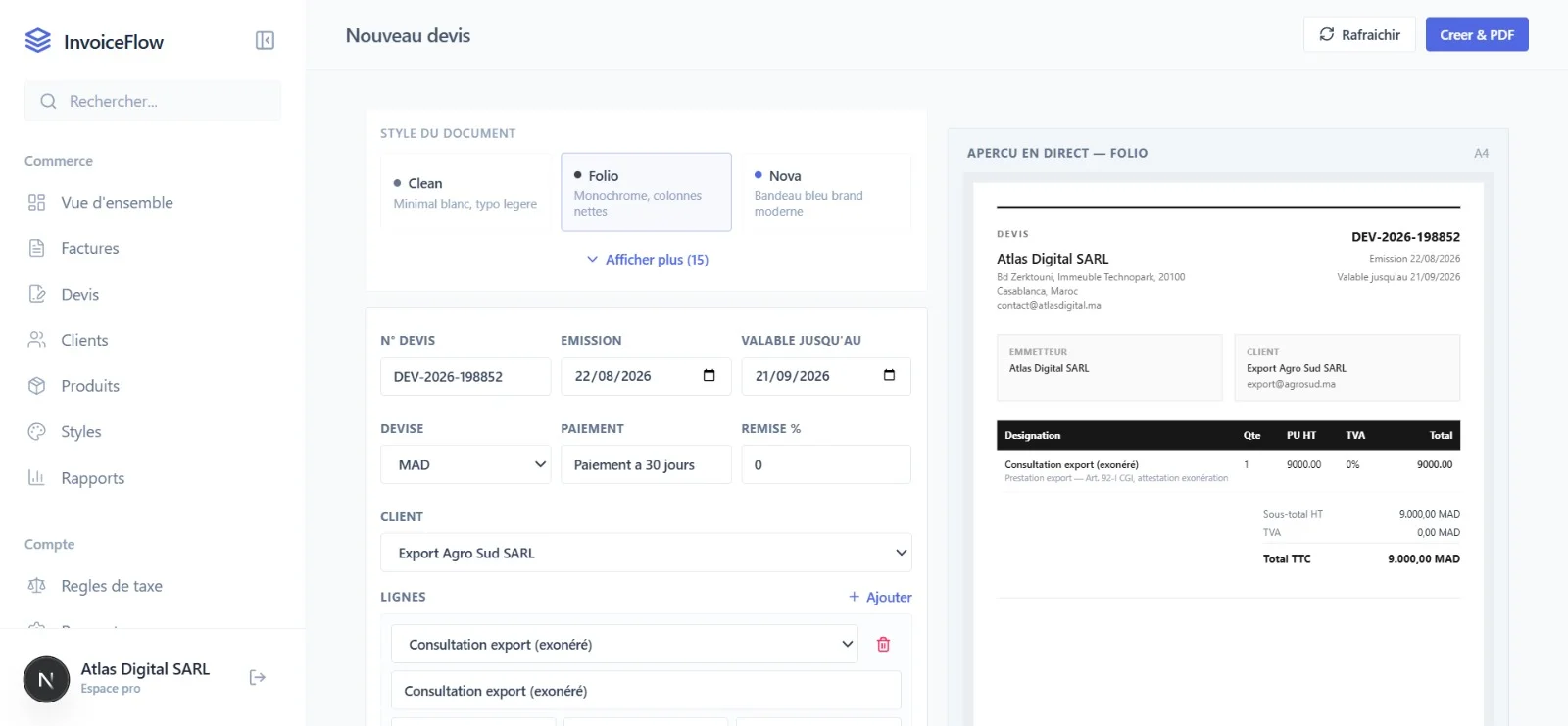Open the Consultation export (exonéré) product dropdown
Viewport: 1568px width, 726px height.
tap(624, 644)
